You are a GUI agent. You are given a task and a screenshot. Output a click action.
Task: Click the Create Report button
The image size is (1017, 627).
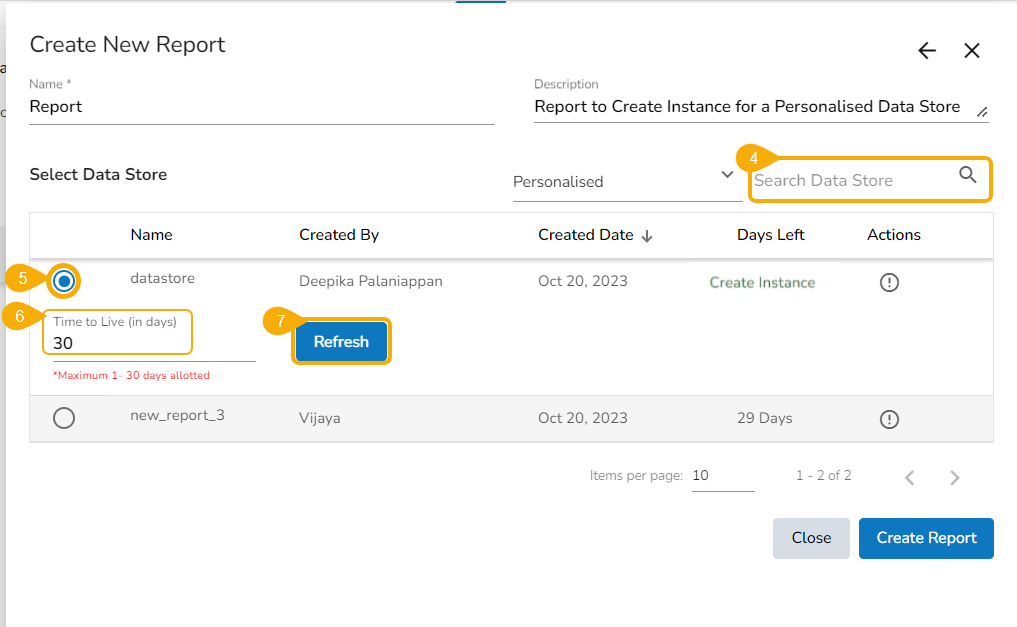coord(926,538)
